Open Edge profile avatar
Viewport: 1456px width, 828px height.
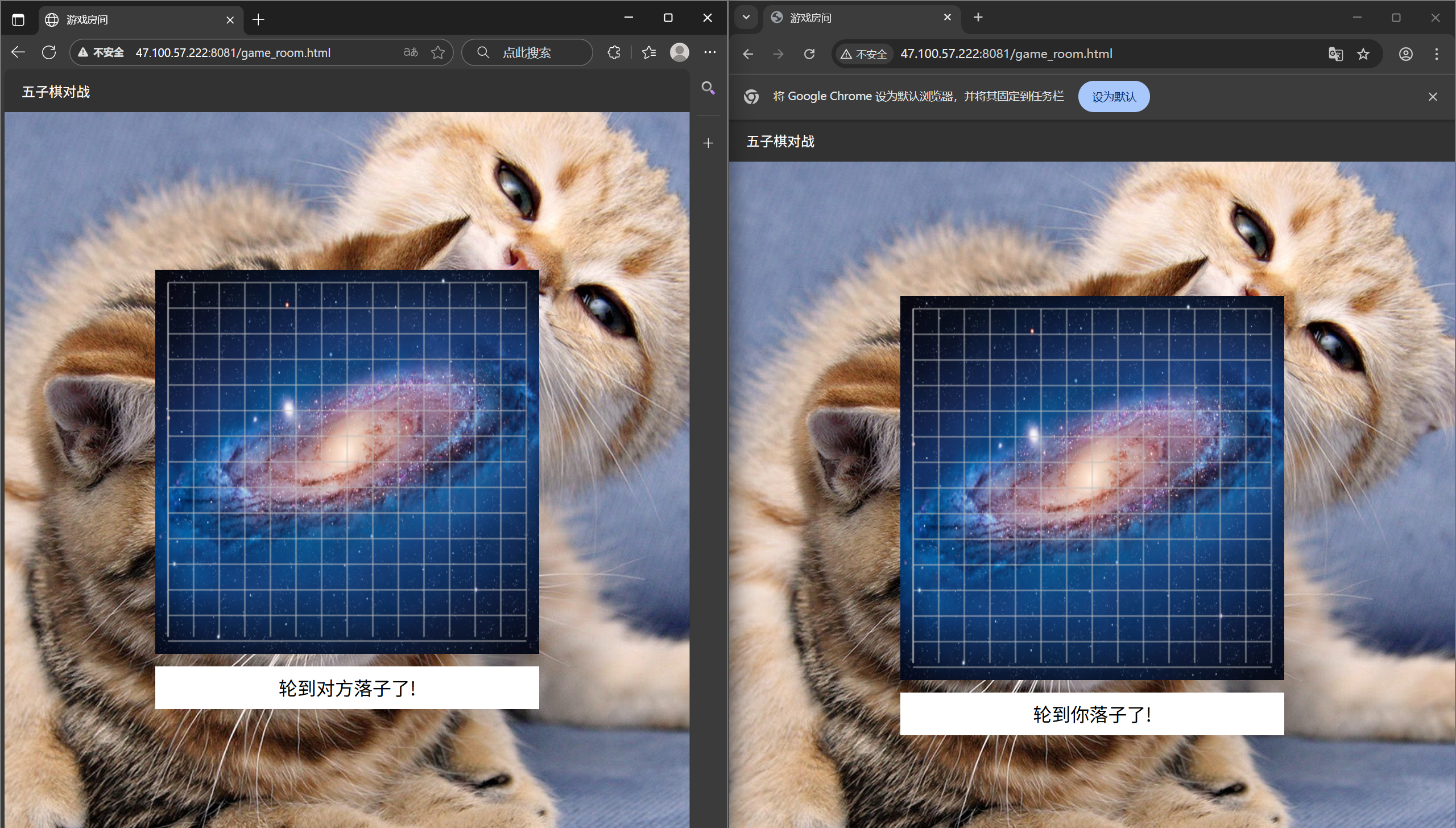pos(679,52)
